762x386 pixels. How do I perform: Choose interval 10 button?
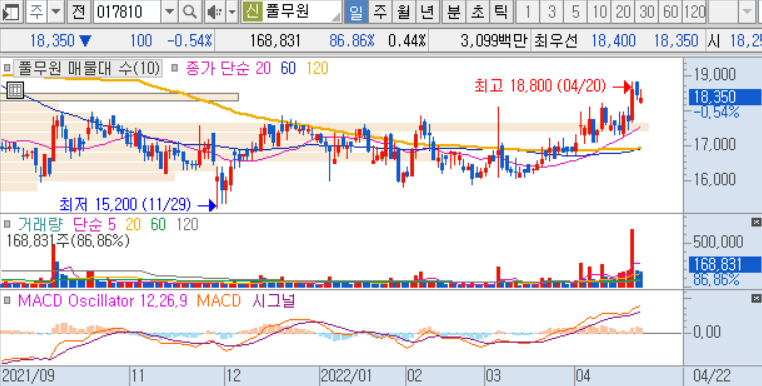coord(600,12)
